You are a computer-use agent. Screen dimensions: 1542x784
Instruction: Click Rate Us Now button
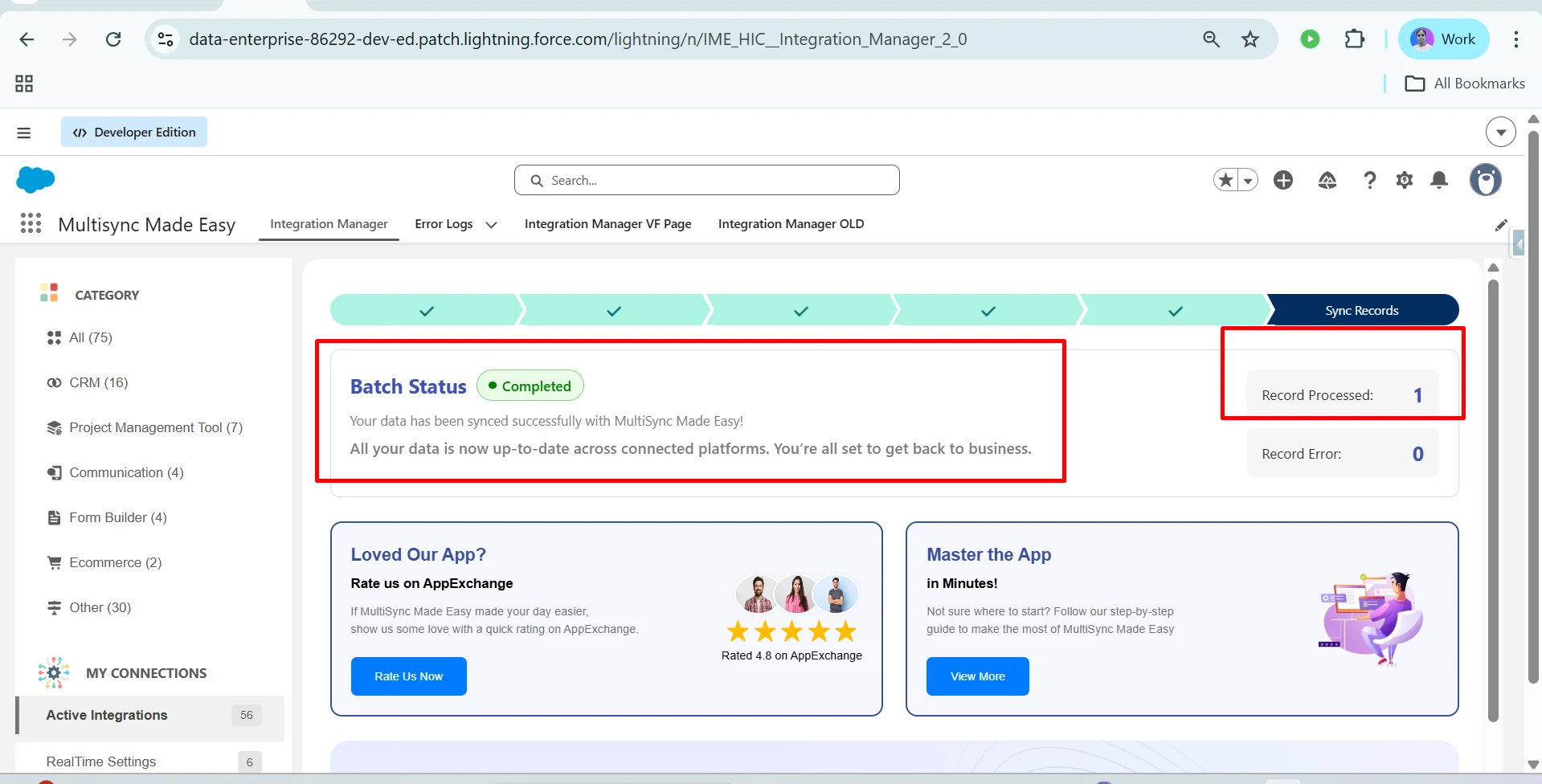point(409,676)
